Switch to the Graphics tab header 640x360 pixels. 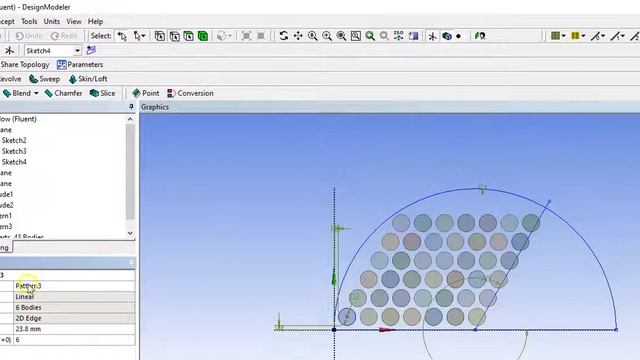155,107
